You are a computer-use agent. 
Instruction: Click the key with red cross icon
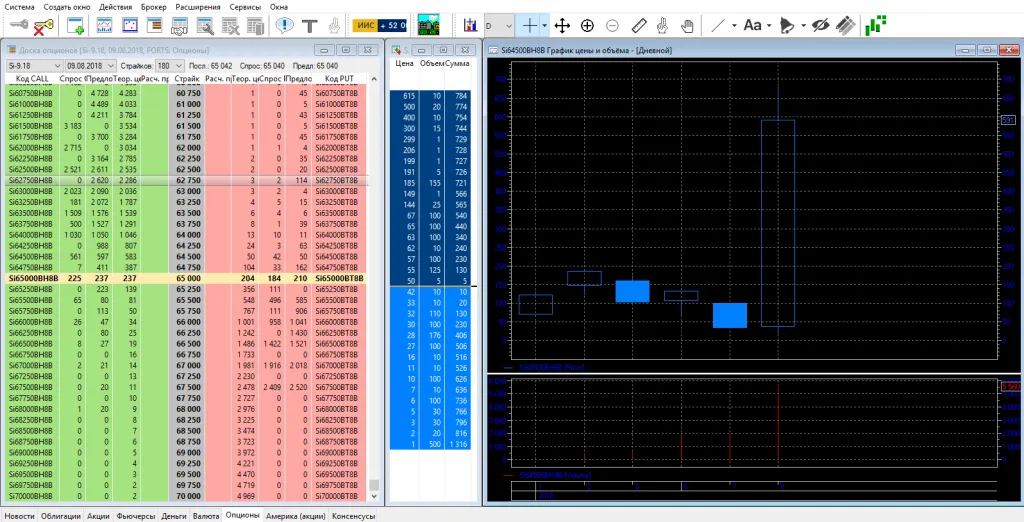(x=43, y=25)
